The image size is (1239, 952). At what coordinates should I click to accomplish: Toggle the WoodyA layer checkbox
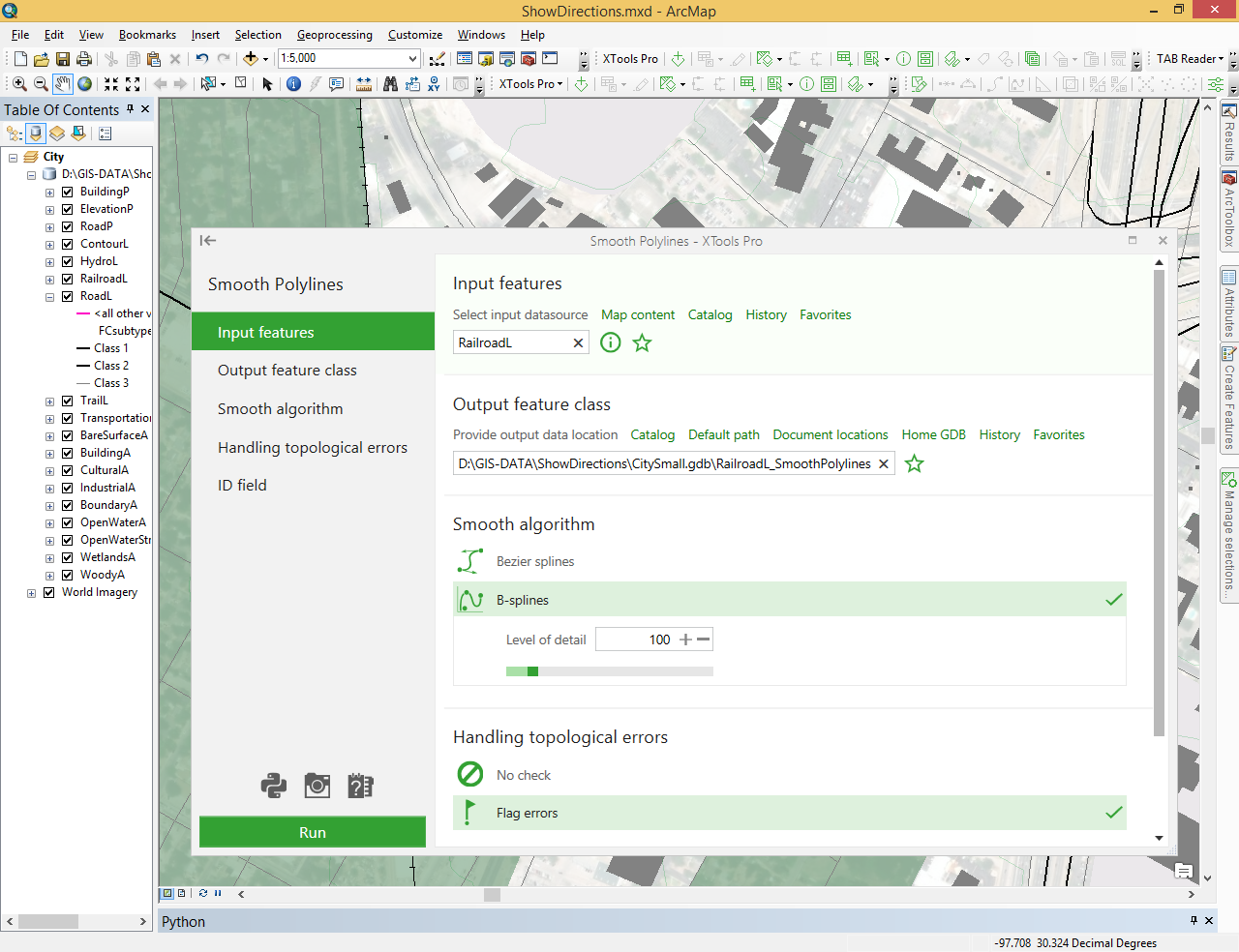click(68, 575)
